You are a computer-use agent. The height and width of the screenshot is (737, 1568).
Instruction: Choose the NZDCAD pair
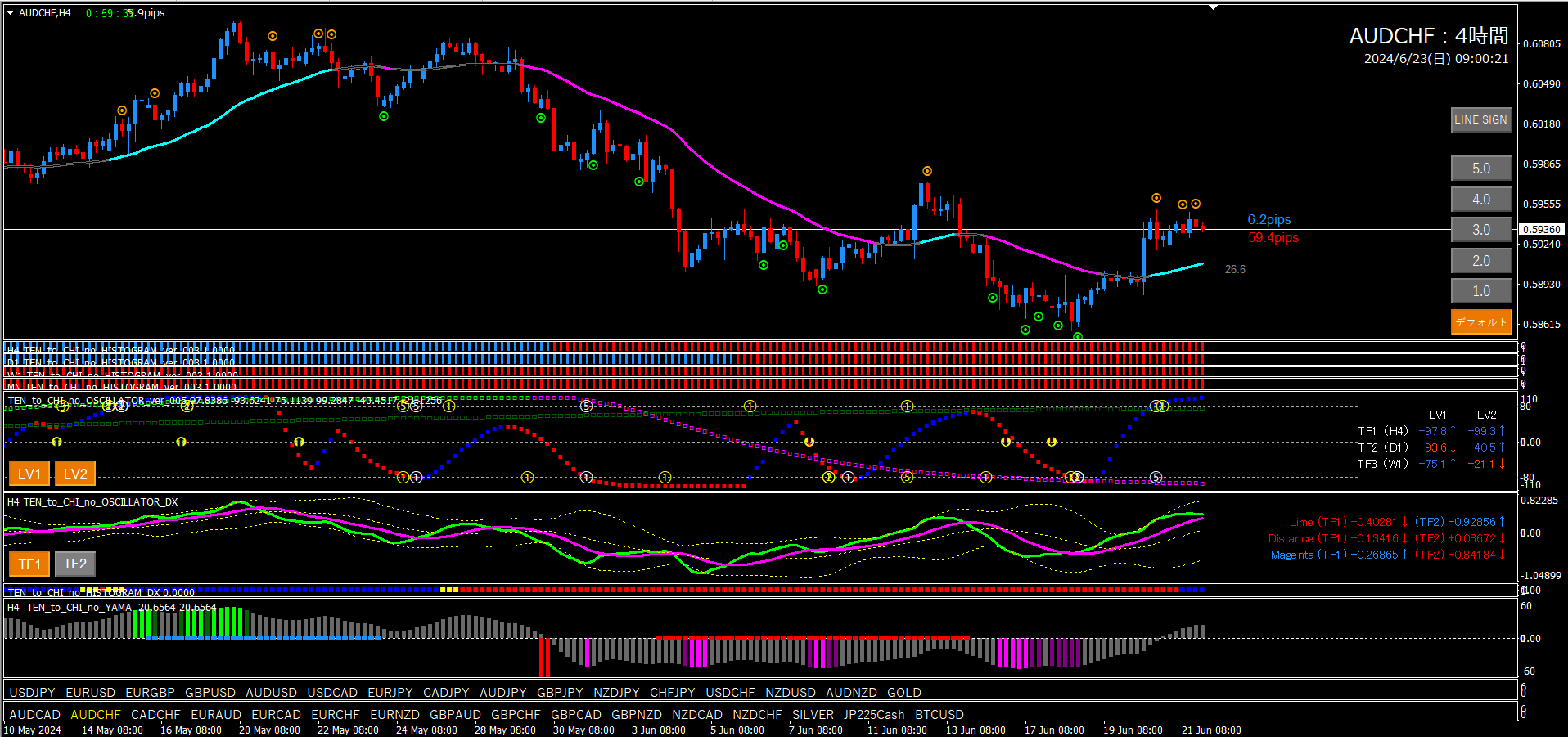pyautogui.click(x=697, y=715)
